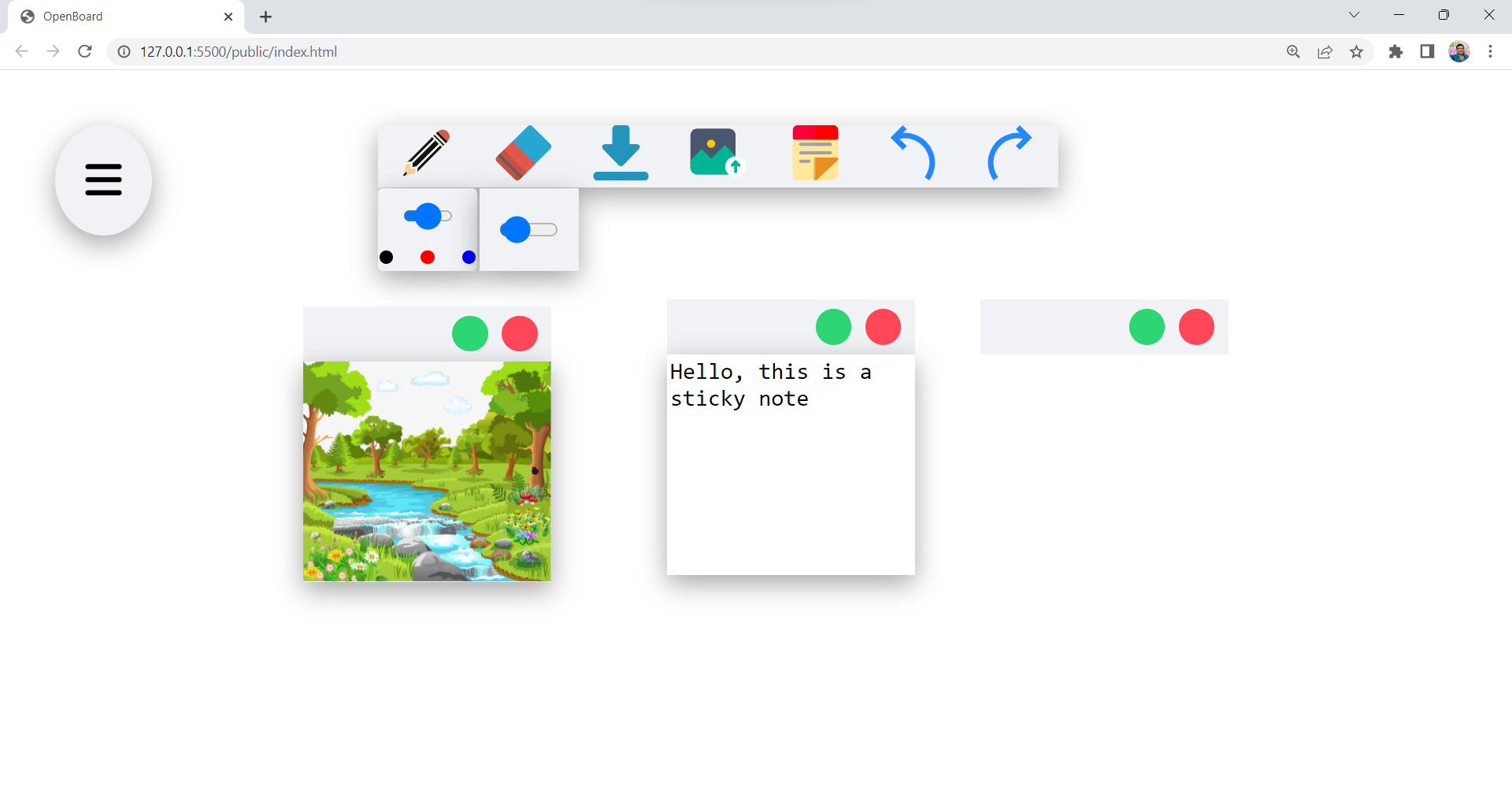The width and height of the screenshot is (1512, 794).
Task: Create a new sticky note
Action: coord(815,152)
